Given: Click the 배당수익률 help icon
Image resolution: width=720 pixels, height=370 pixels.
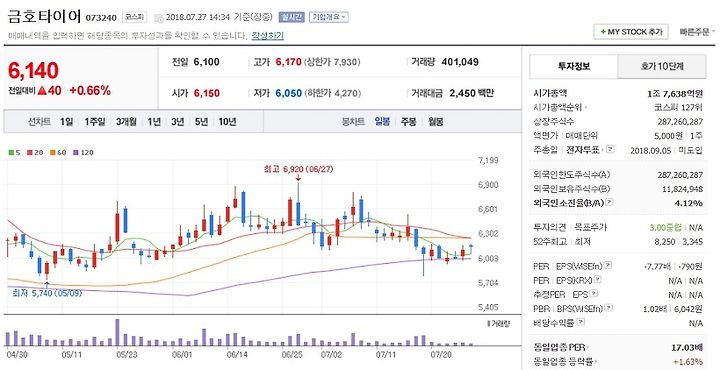Looking at the screenshot, I should point(581,322).
